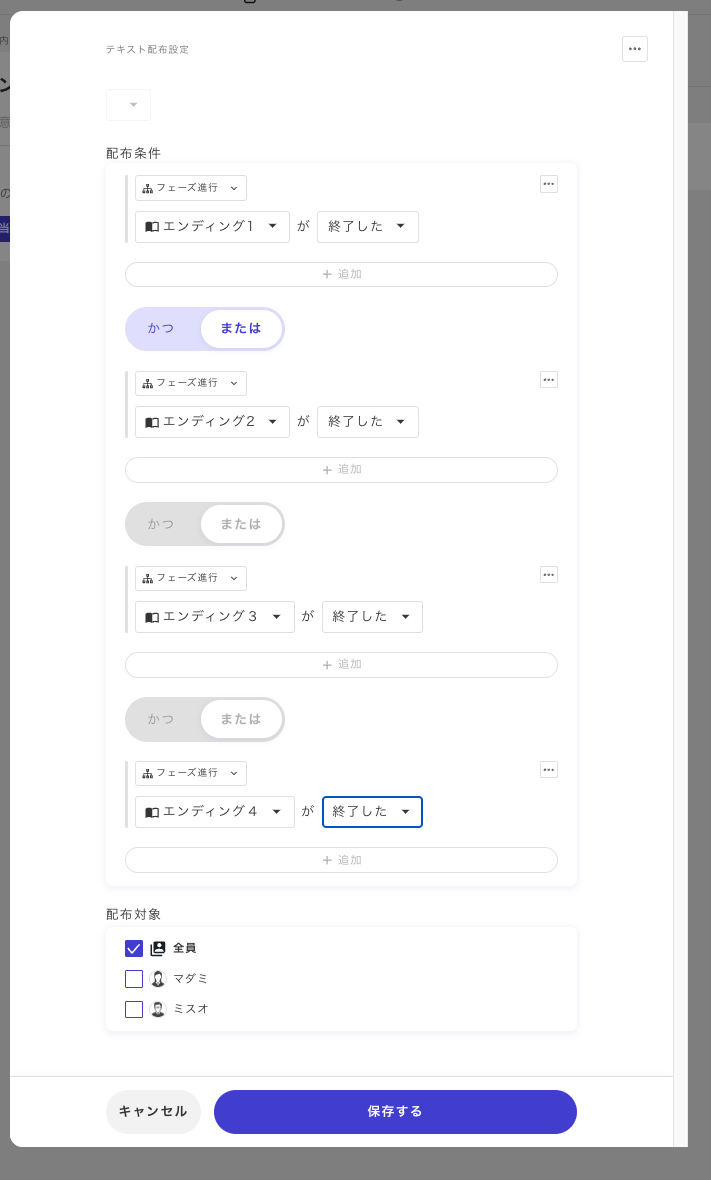Uncheck the 全員 checkbox

[x=134, y=948]
